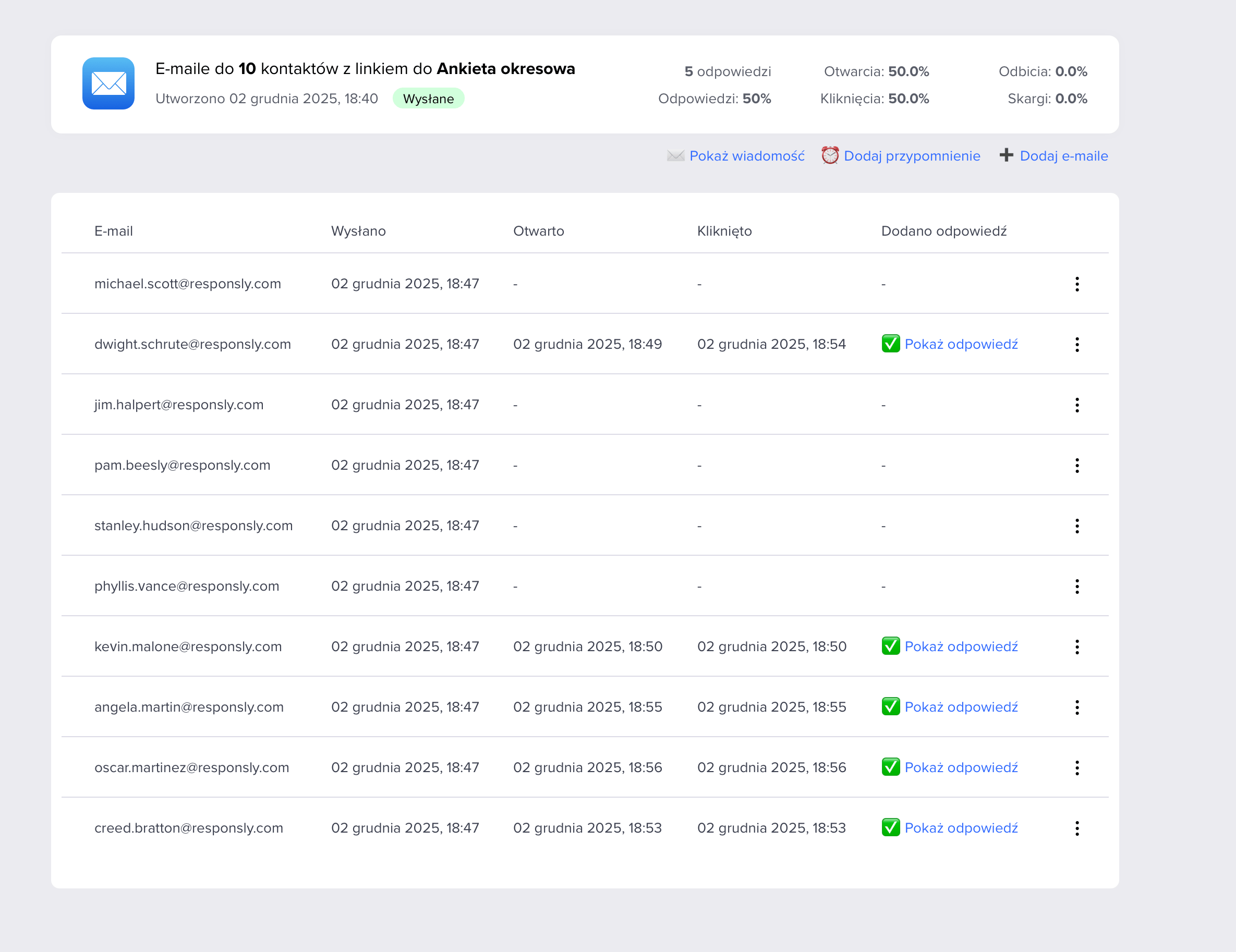Click the alarm clock reminder icon
1236x952 pixels.
[830, 155]
